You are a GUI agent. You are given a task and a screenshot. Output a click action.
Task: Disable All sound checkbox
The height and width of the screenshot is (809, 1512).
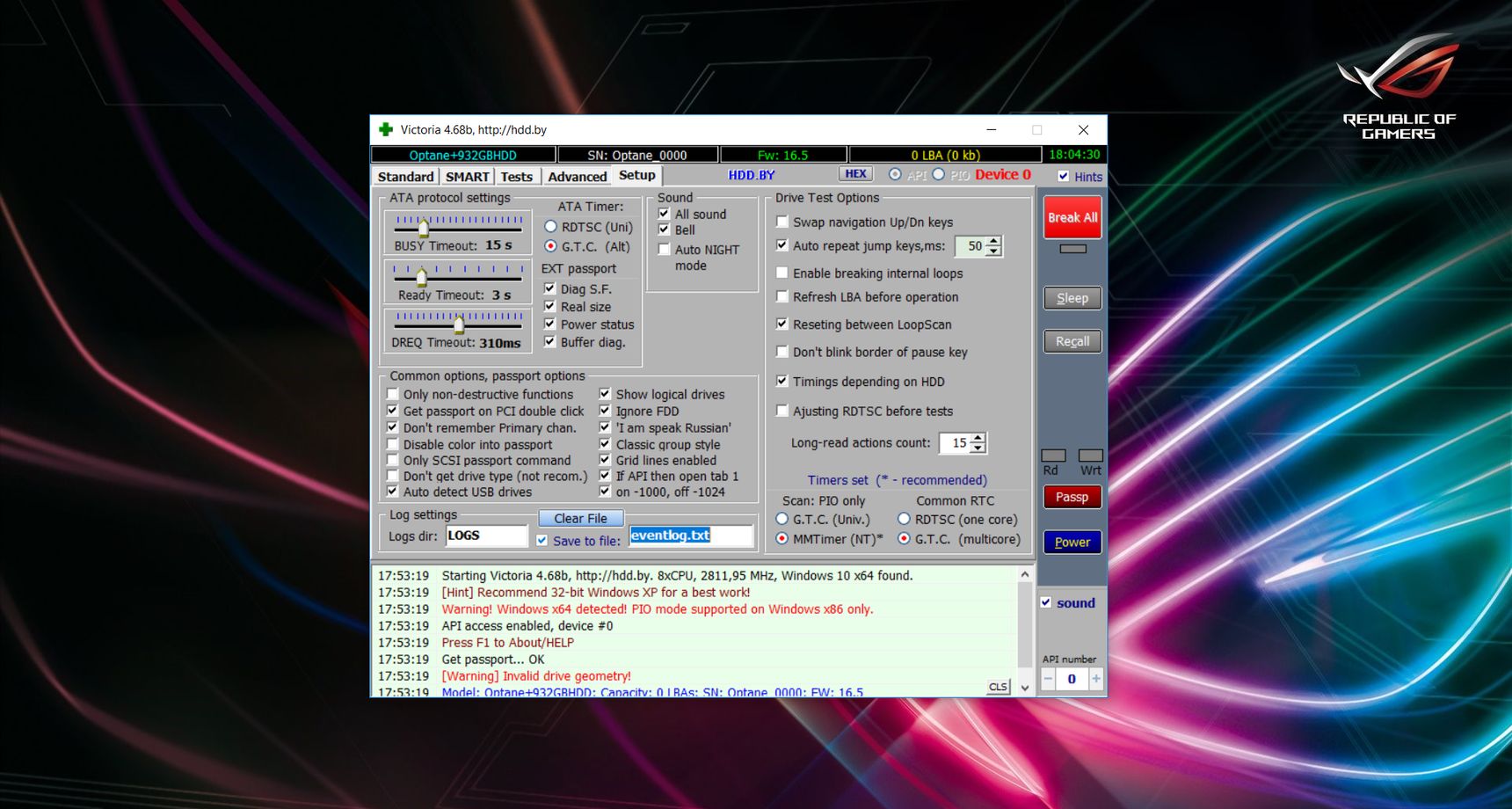tap(664, 214)
